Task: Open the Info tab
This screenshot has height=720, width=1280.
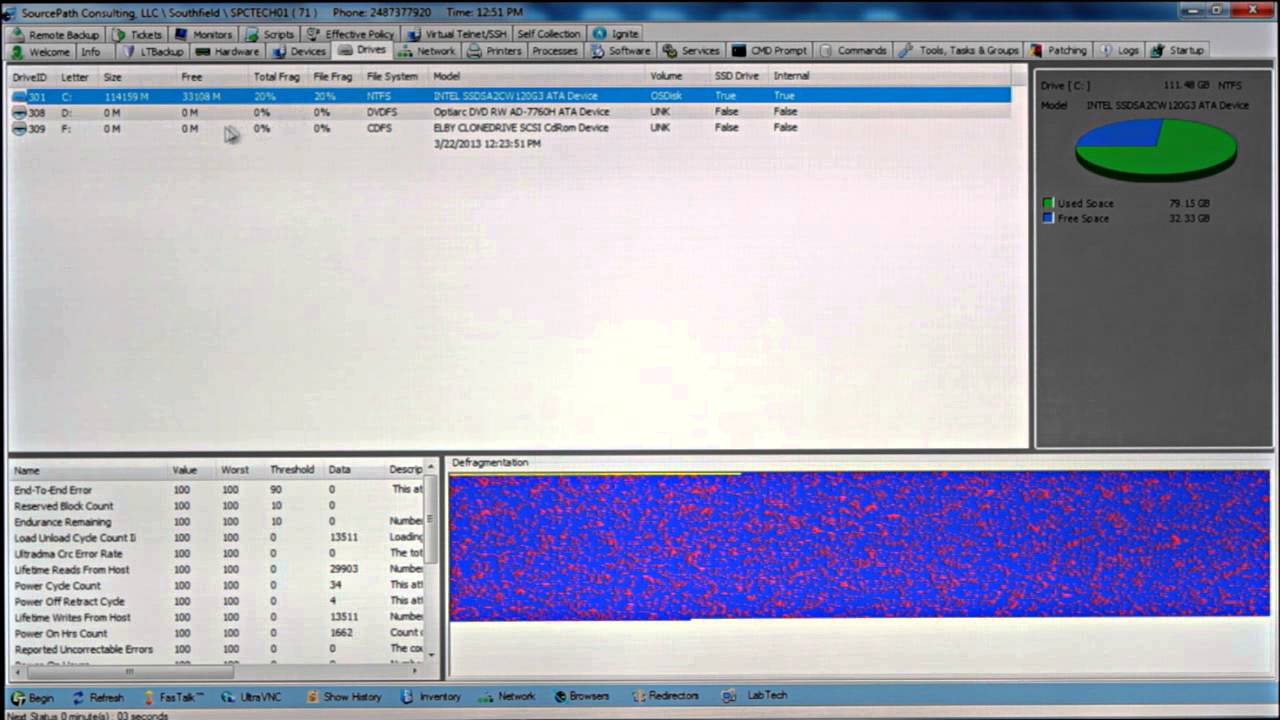Action: pos(91,51)
